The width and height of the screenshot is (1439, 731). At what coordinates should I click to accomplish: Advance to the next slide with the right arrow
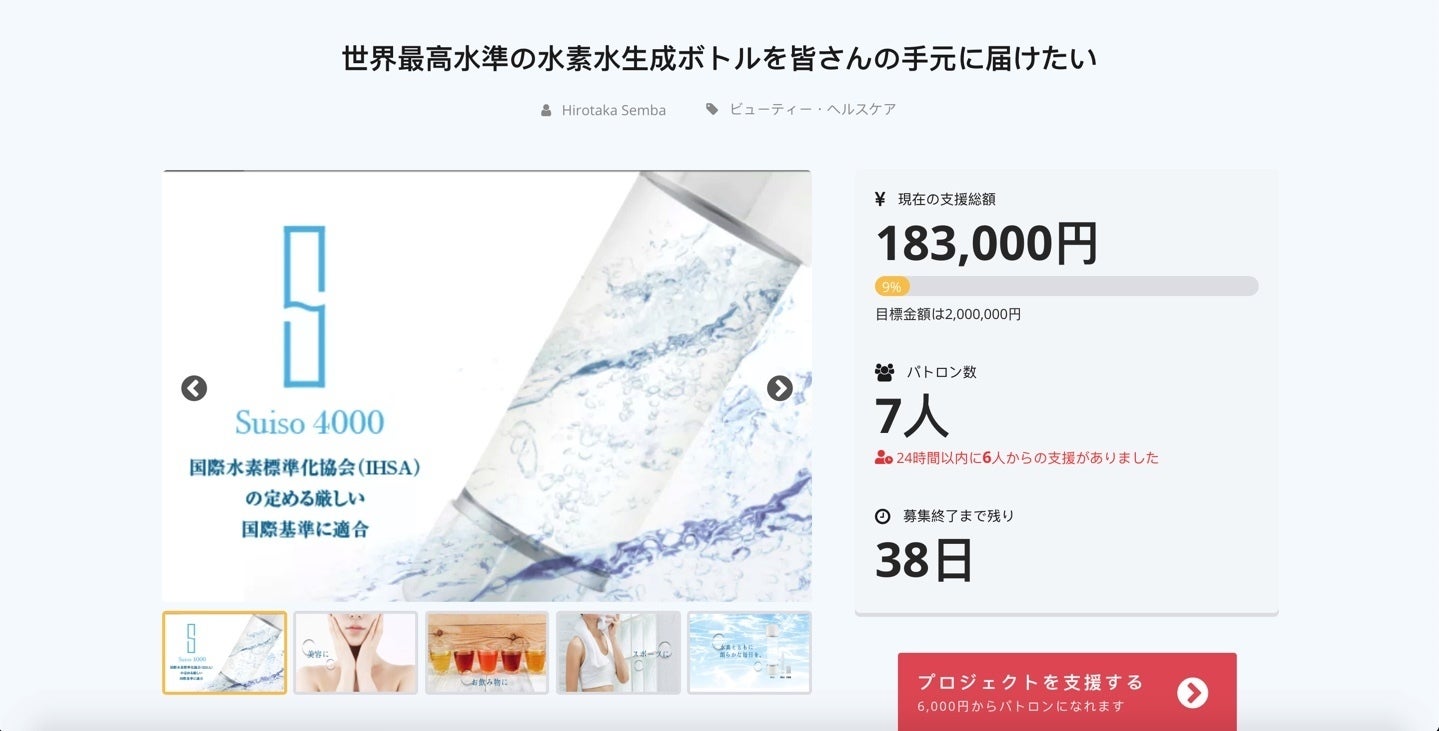point(779,388)
